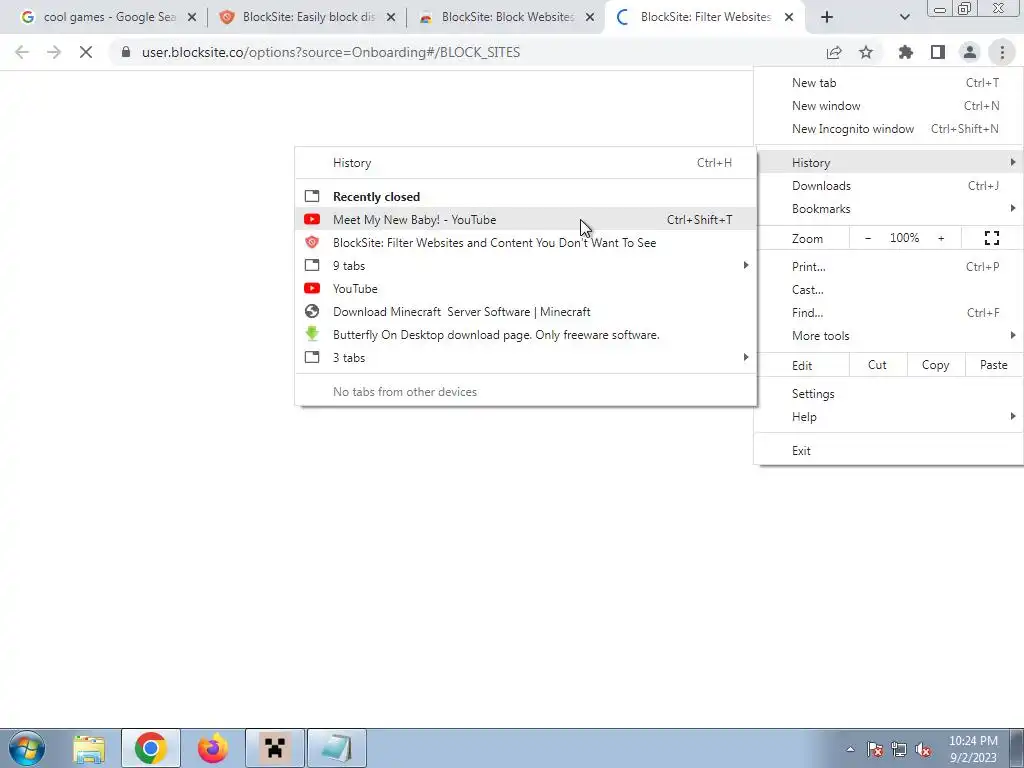Viewport: 1024px width, 768px height.
Task: Expand the More tools submenu
Action: pos(888,336)
